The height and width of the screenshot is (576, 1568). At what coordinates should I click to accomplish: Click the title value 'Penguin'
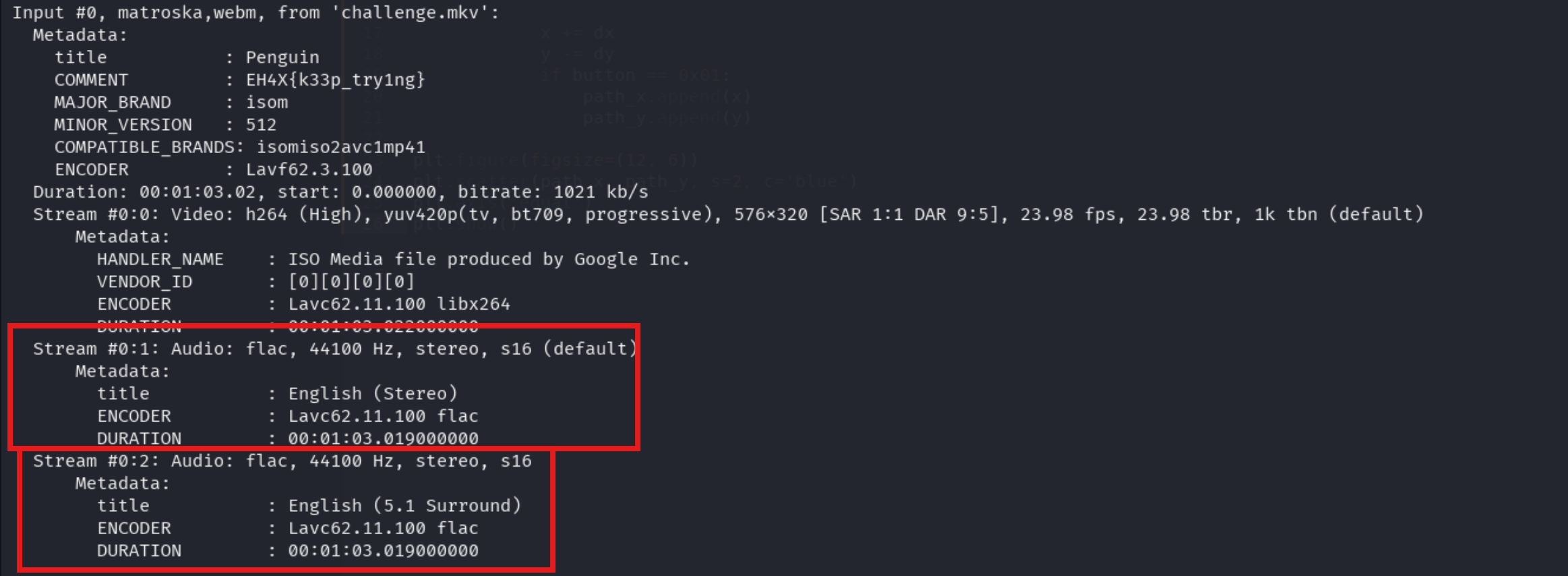coord(282,57)
